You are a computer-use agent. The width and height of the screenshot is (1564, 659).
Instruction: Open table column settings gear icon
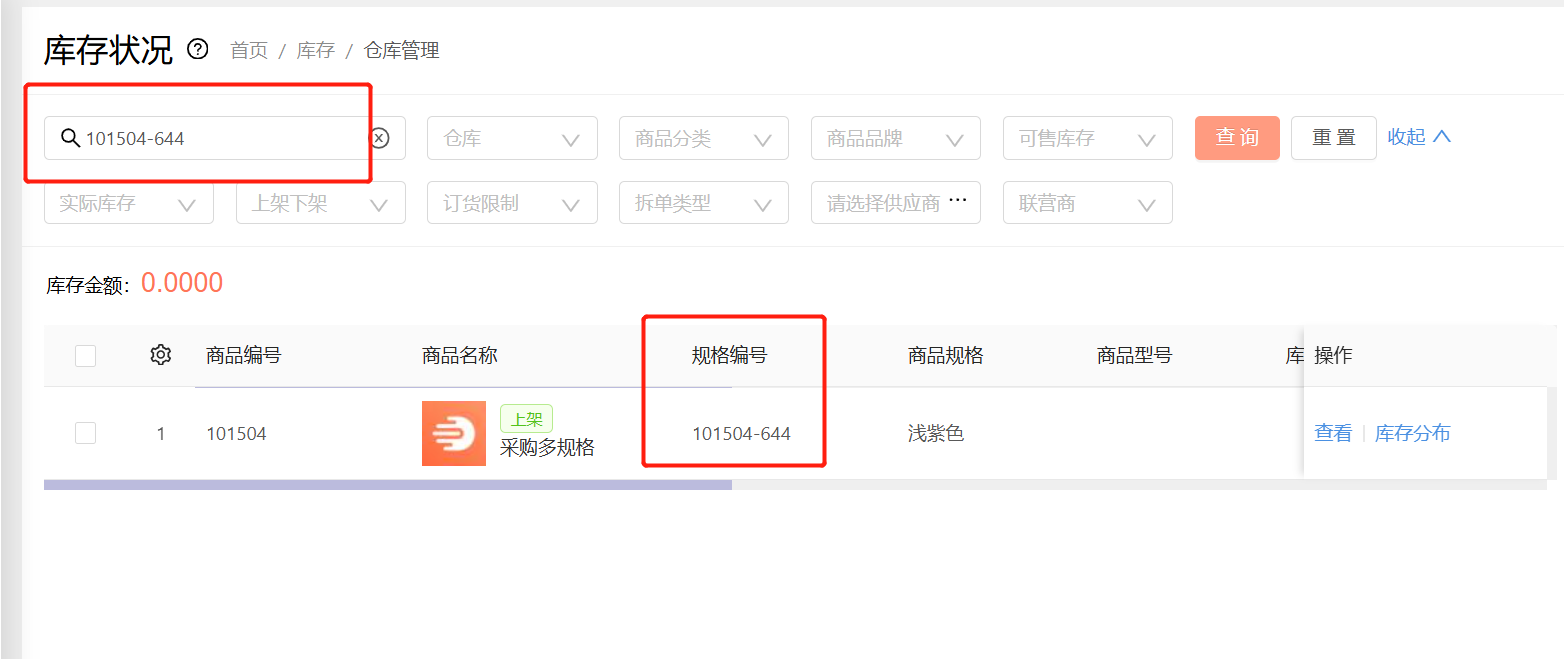tap(160, 355)
